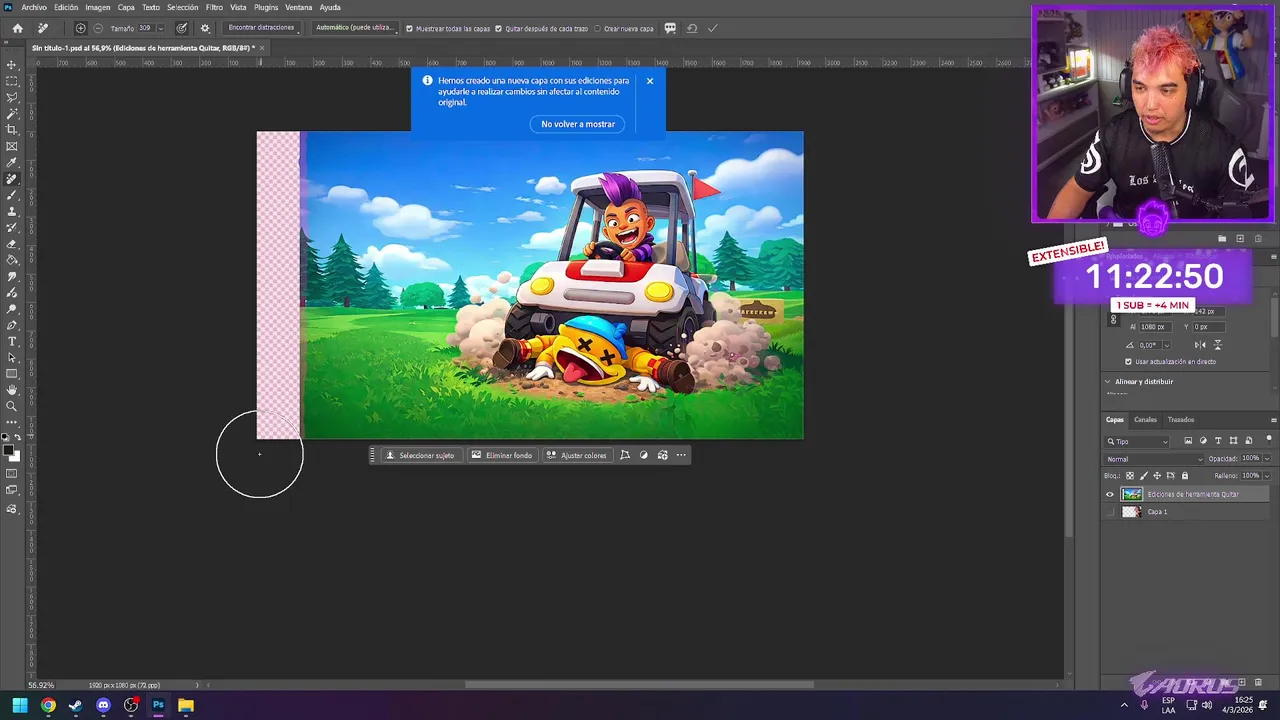Viewport: 1280px width, 720px height.
Task: Toggle Usar actualización en directo checkbox
Action: point(1129,362)
